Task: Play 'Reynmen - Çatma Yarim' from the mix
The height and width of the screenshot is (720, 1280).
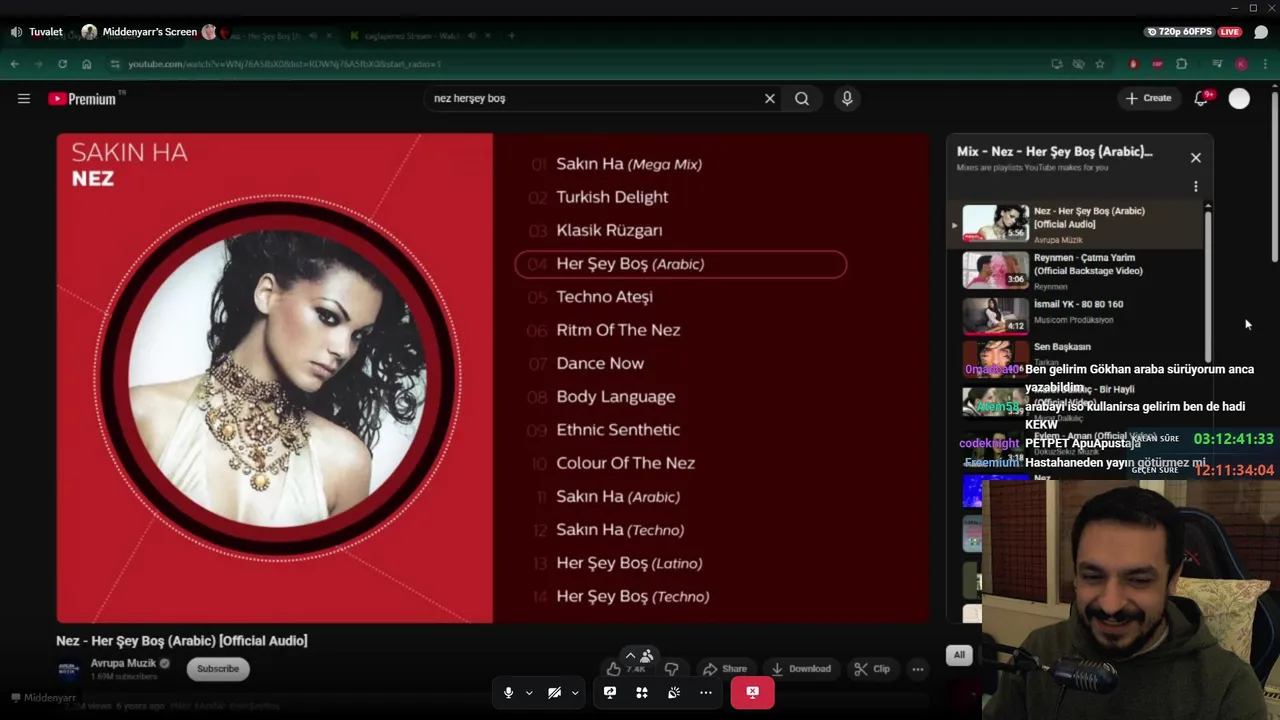Action: (x=1077, y=271)
